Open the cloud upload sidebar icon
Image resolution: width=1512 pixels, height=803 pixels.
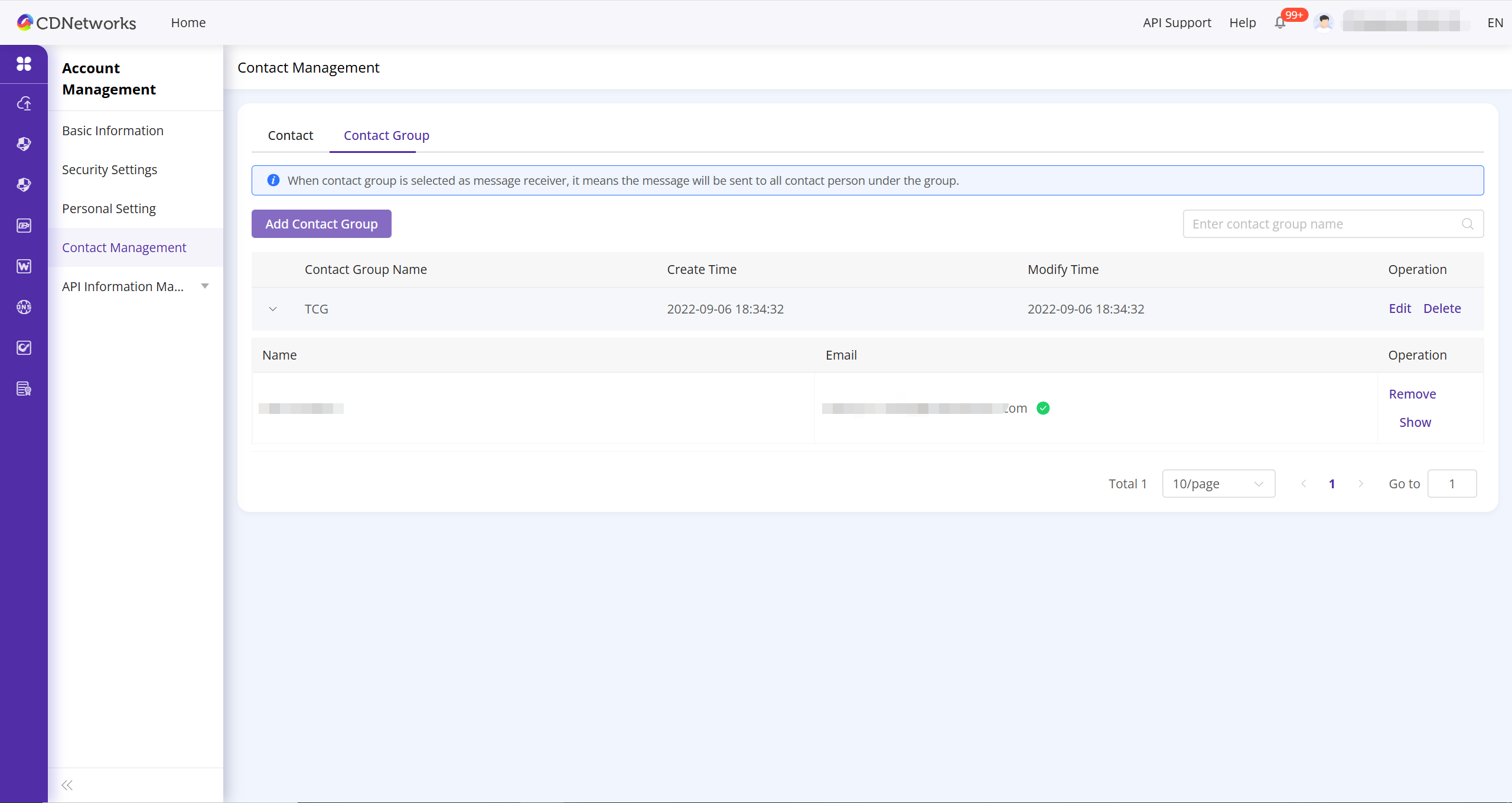click(24, 104)
